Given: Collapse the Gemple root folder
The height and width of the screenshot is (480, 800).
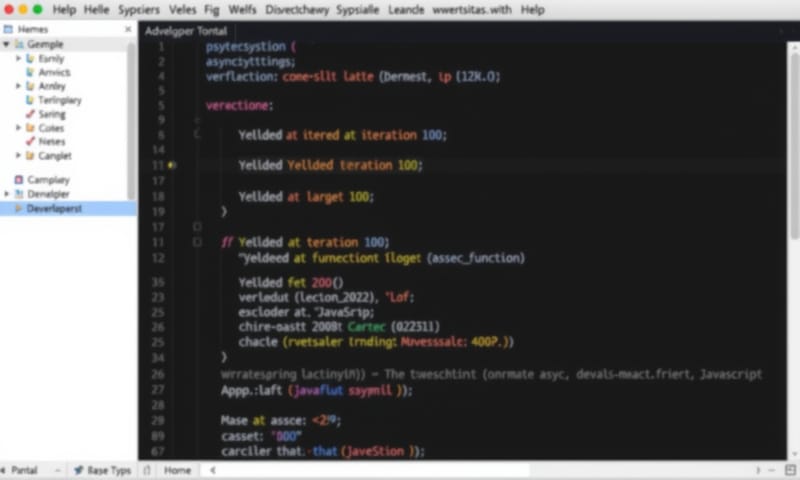Looking at the screenshot, I should [6, 44].
